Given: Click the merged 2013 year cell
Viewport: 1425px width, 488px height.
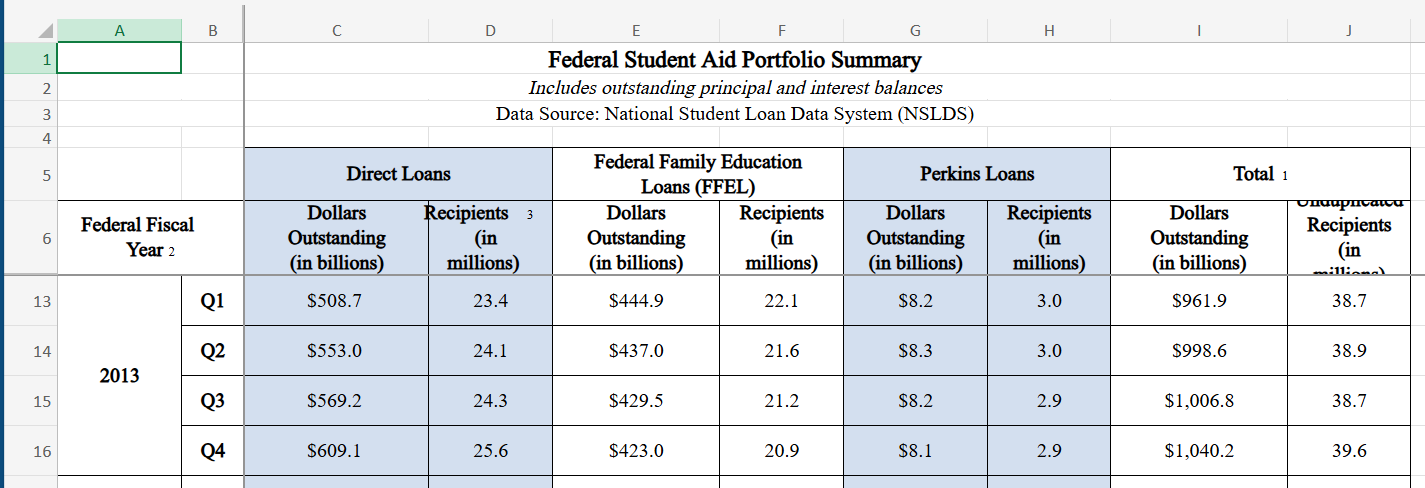Looking at the screenshot, I should click(x=120, y=376).
